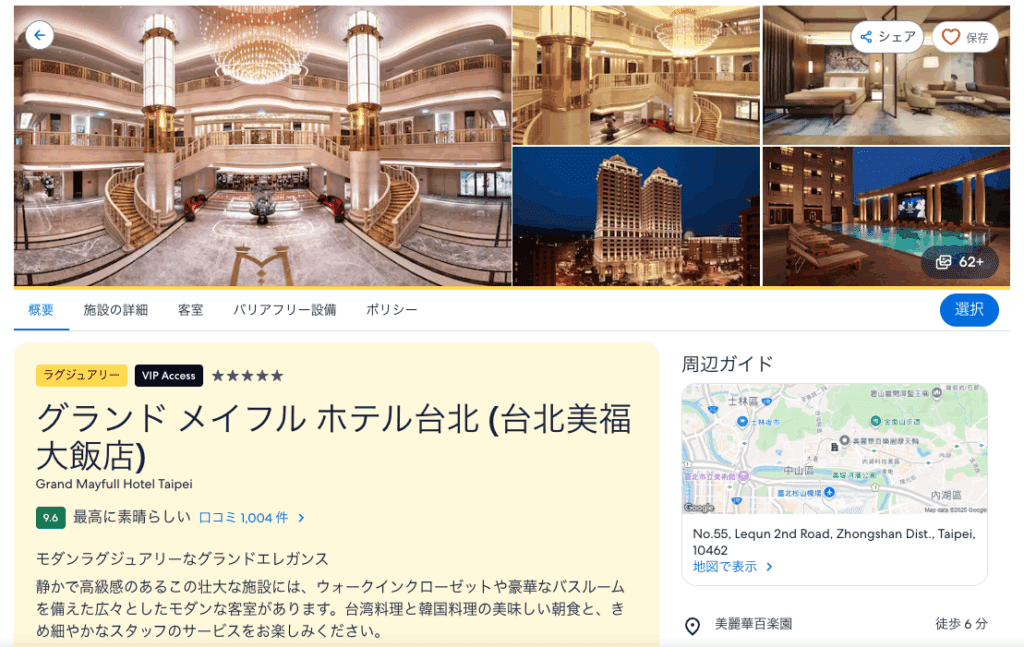Expand the map via the 地図で表示 chevron

click(769, 567)
